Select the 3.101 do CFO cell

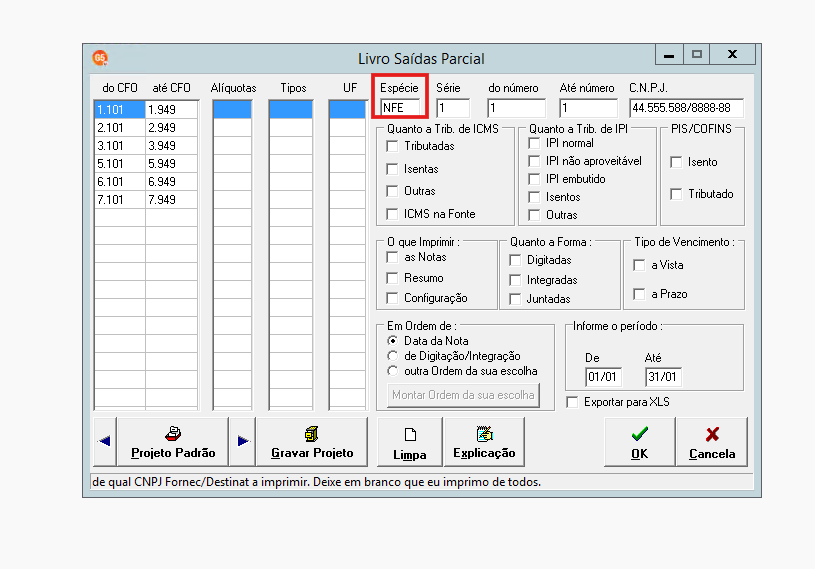pyautogui.click(x=120, y=146)
